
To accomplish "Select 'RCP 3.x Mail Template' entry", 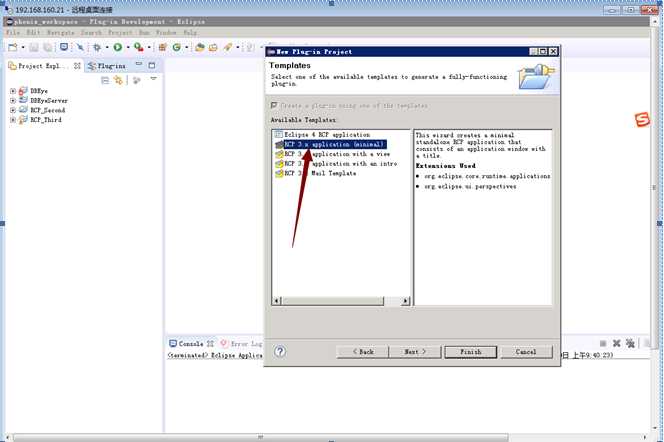I will click(x=320, y=174).
